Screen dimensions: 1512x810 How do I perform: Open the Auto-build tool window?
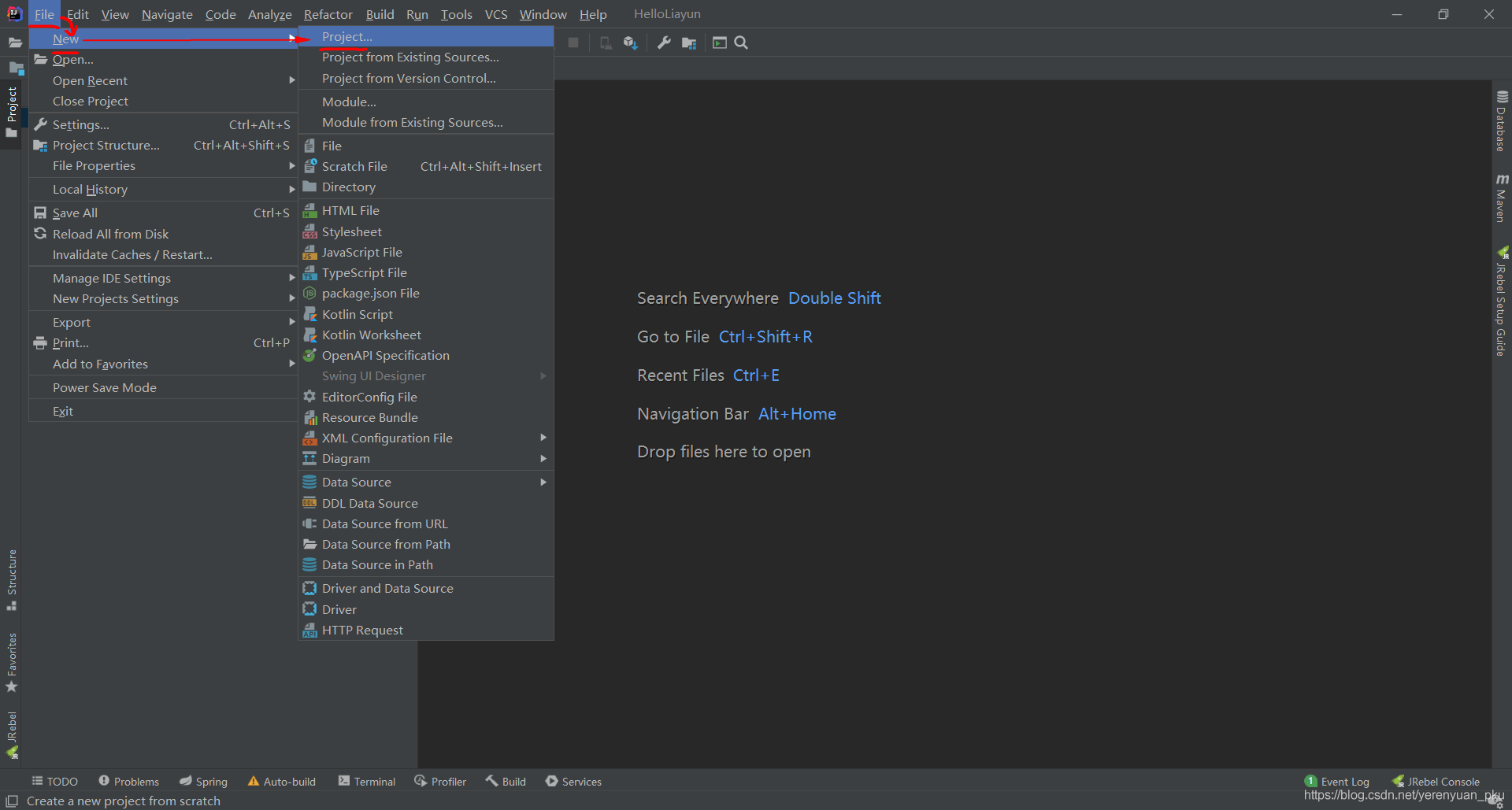coord(281,782)
